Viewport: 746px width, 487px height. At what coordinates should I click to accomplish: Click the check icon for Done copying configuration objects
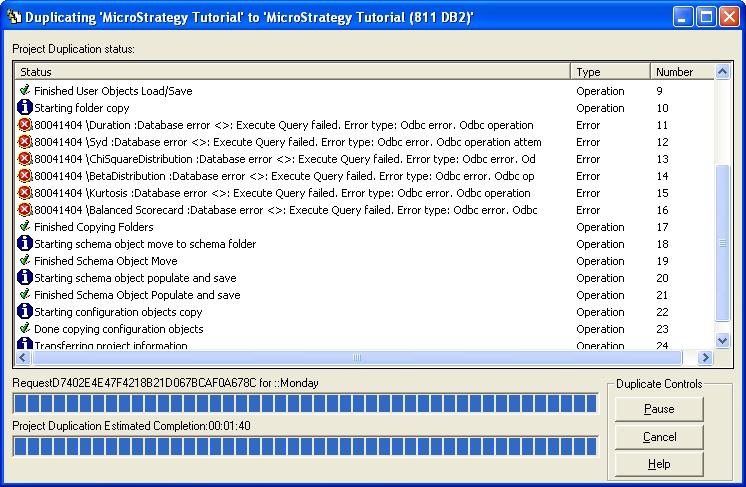25,328
